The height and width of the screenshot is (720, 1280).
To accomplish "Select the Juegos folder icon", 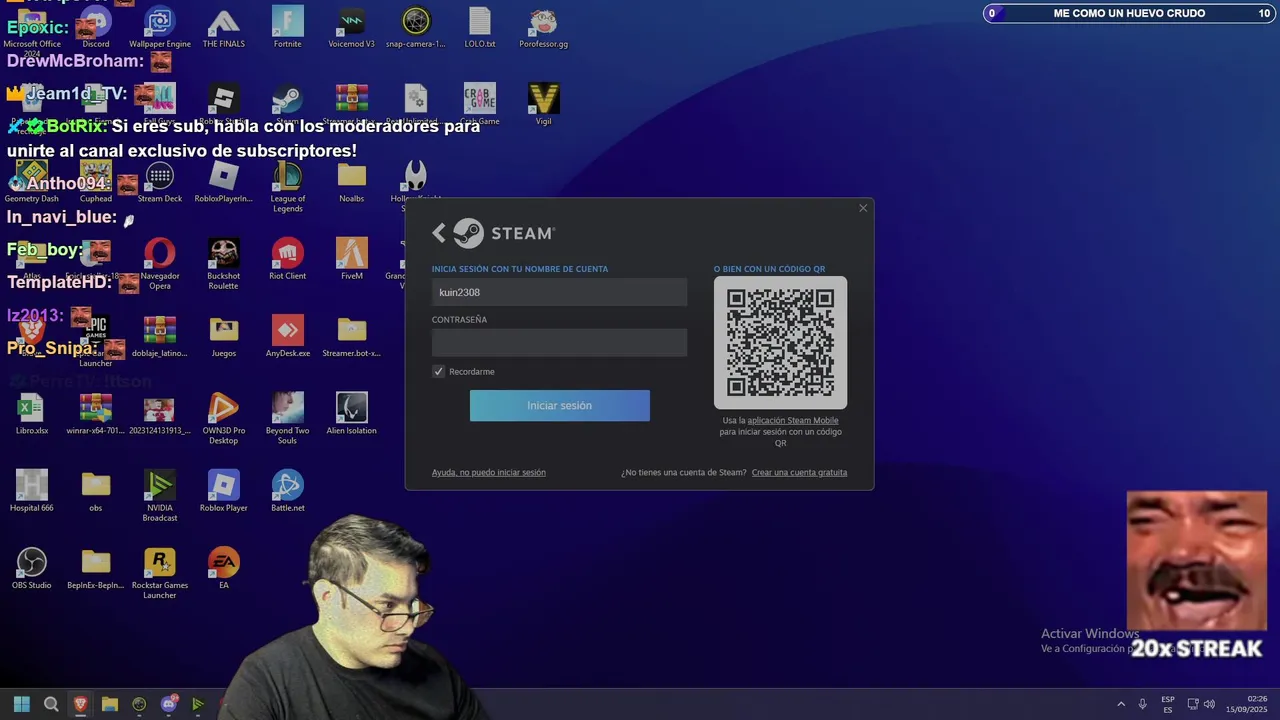I will click(223, 336).
